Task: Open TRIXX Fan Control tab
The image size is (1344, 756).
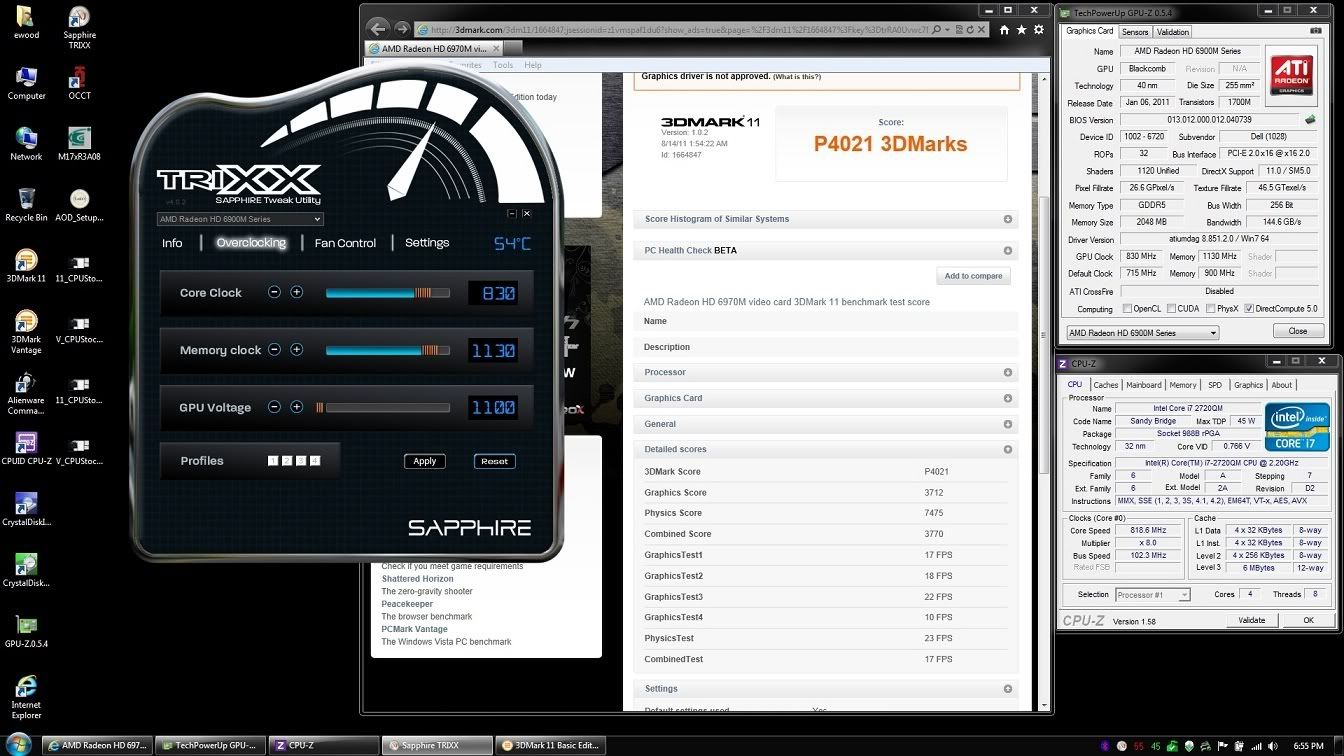Action: pyautogui.click(x=345, y=243)
